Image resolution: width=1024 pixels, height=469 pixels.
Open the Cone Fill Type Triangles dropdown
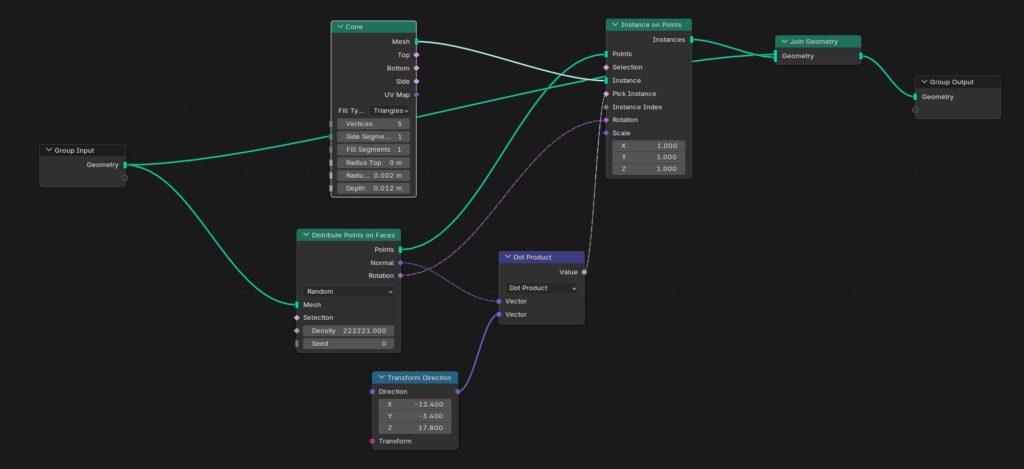click(390, 110)
